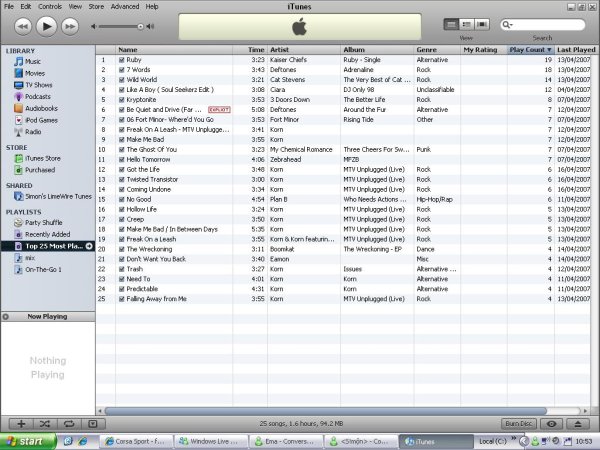The width and height of the screenshot is (600, 450).
Task: Open the Controls menu
Action: (x=49, y=6)
